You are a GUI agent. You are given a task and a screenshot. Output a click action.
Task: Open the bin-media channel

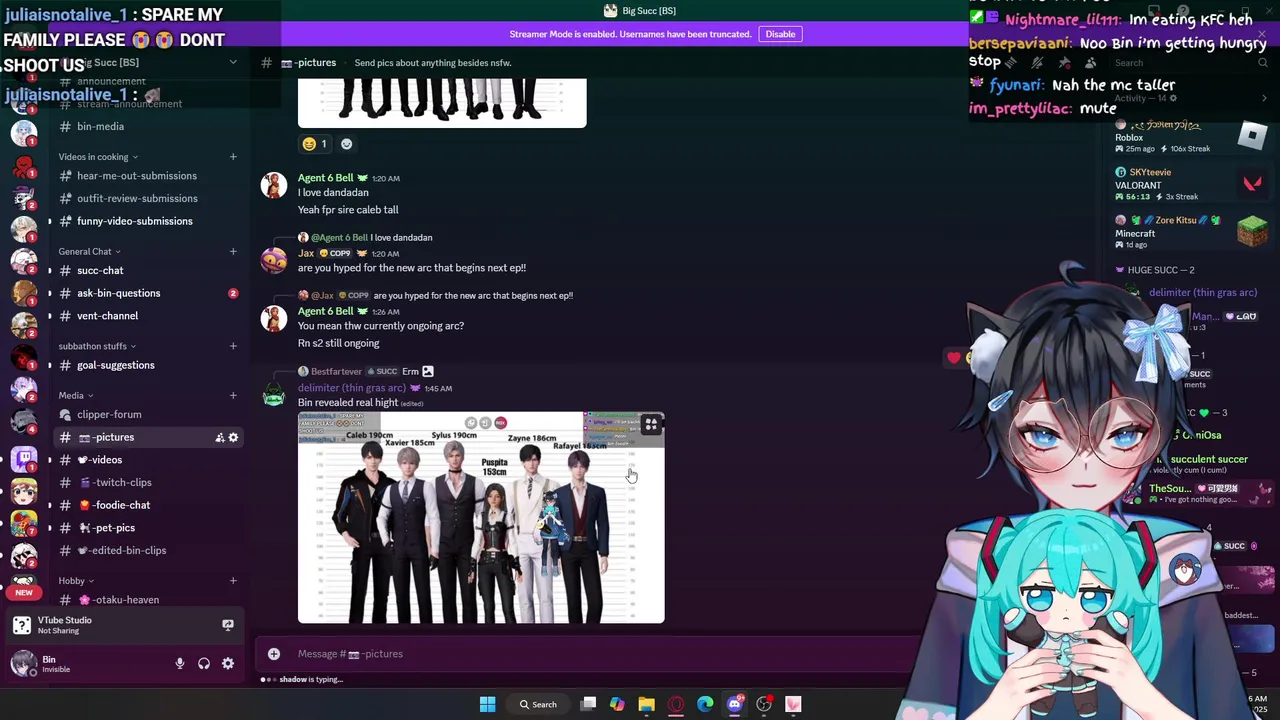point(148,126)
